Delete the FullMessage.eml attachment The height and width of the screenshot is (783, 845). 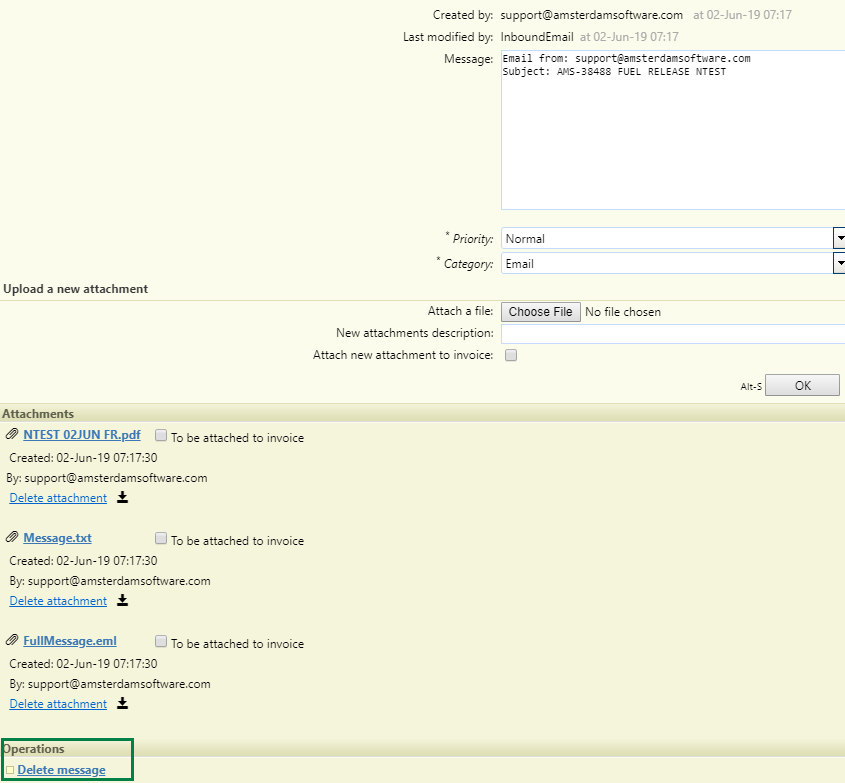click(x=57, y=703)
